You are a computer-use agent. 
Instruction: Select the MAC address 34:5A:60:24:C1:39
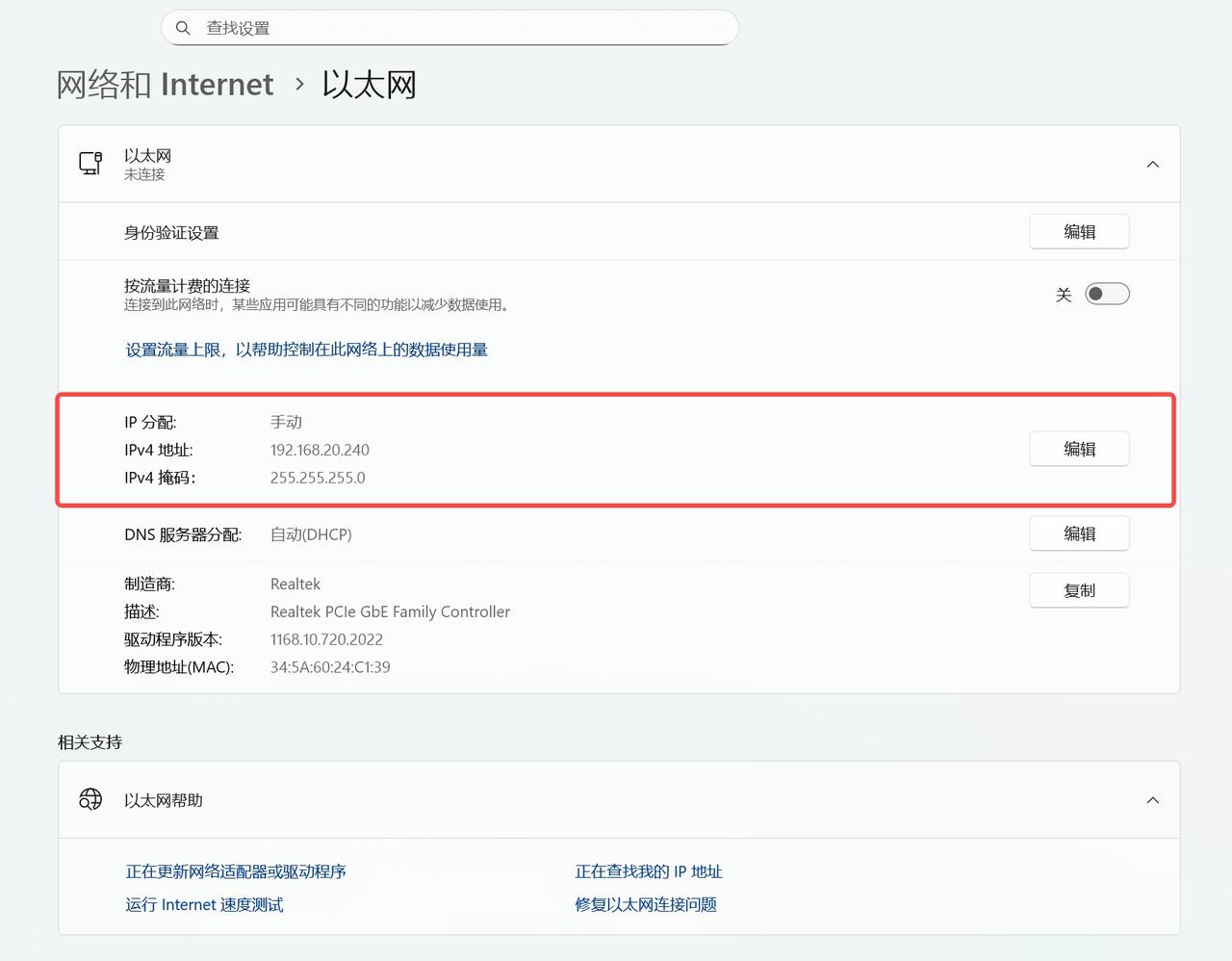[330, 667]
